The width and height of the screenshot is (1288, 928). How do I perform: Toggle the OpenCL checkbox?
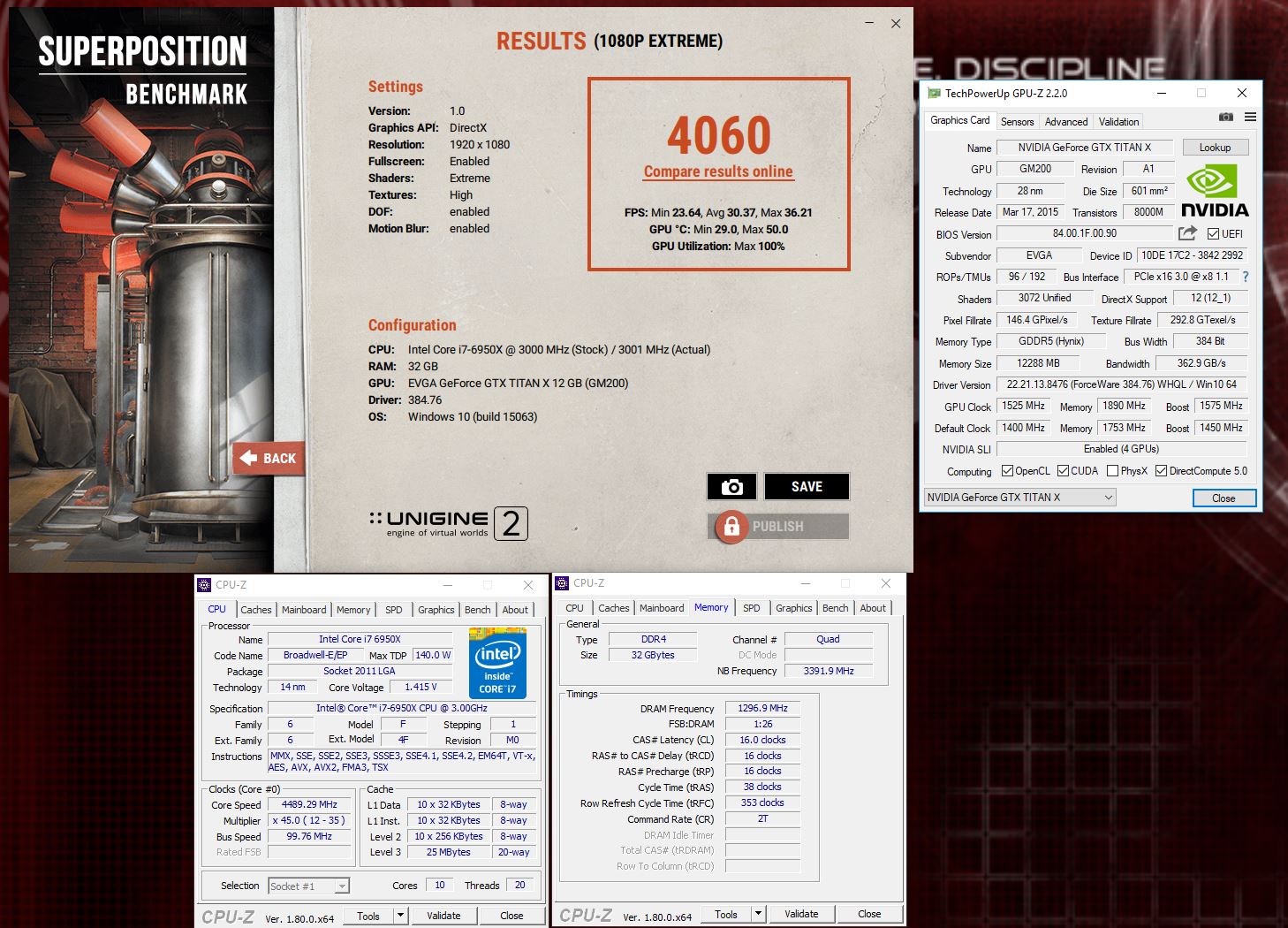point(1007,471)
